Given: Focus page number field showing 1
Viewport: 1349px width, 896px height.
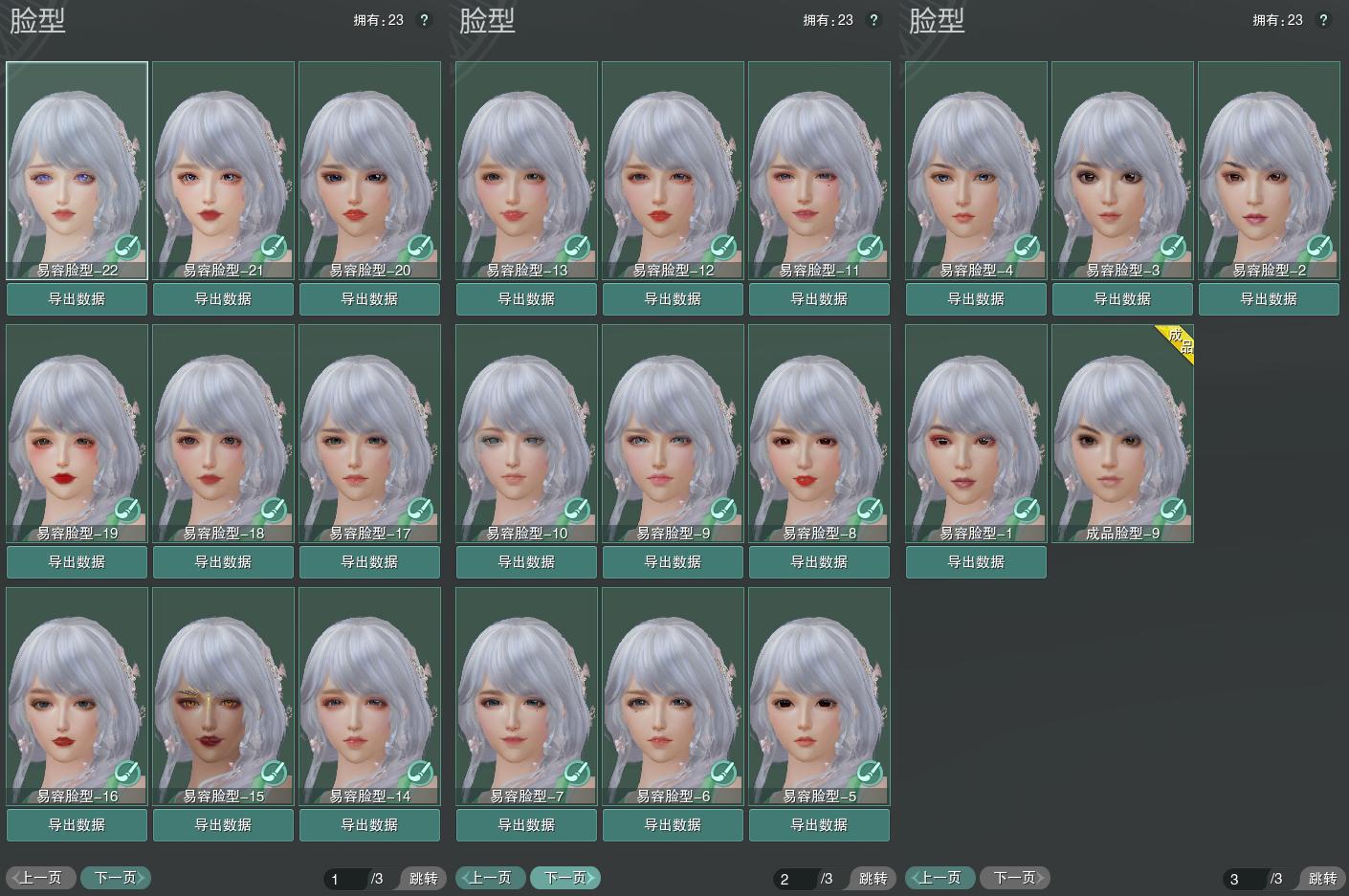Looking at the screenshot, I should [x=346, y=879].
